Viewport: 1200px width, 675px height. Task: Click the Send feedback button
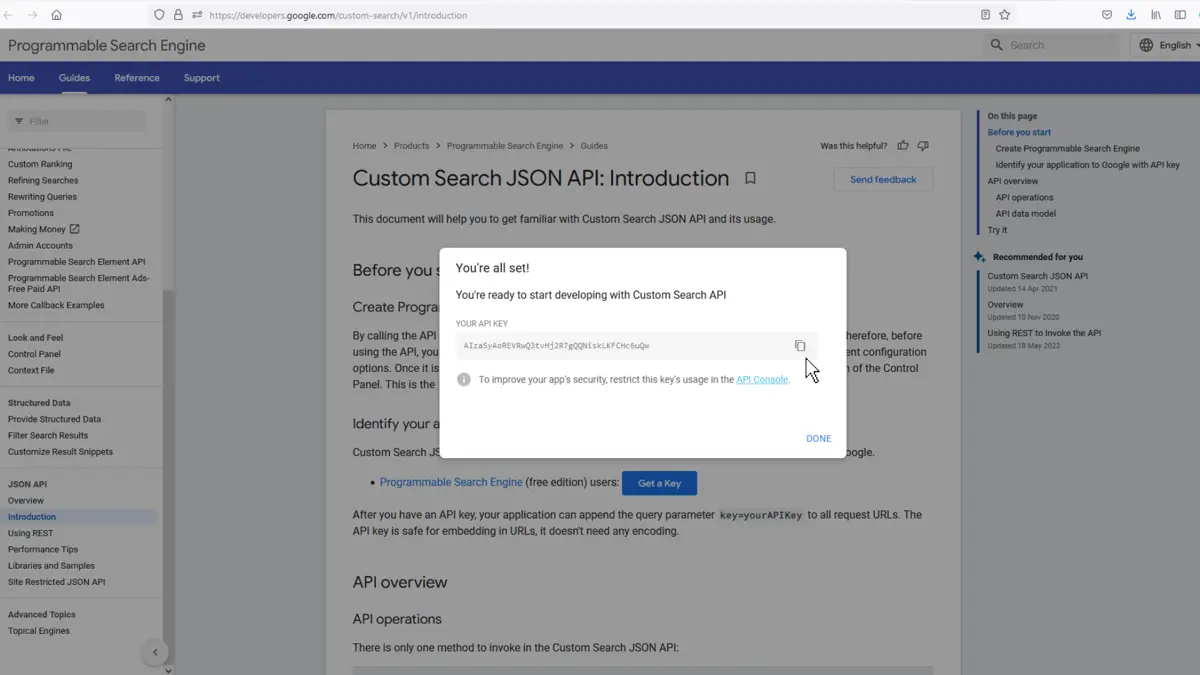coord(883,180)
